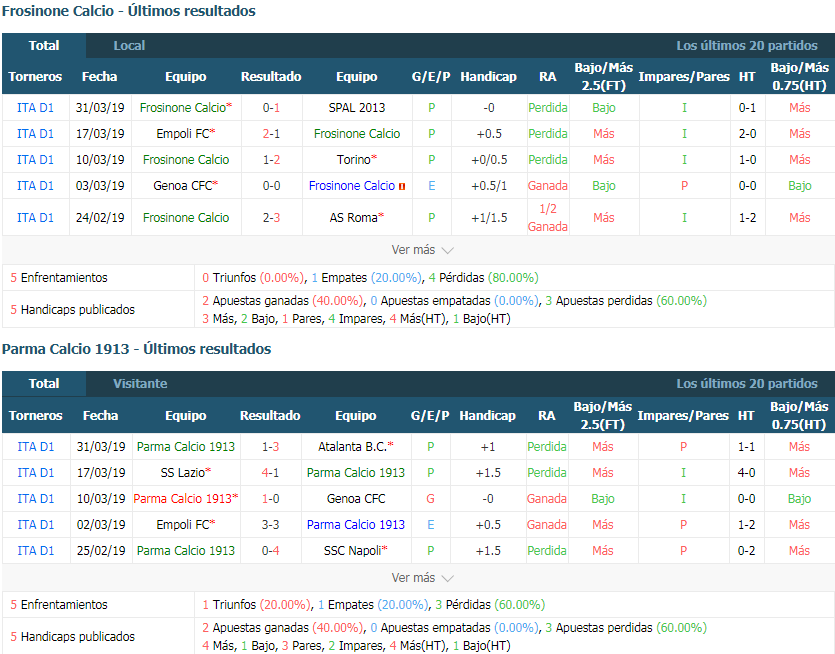Click the '+1/1.5' handicap value
The height and width of the screenshot is (654, 835).
[489, 218]
